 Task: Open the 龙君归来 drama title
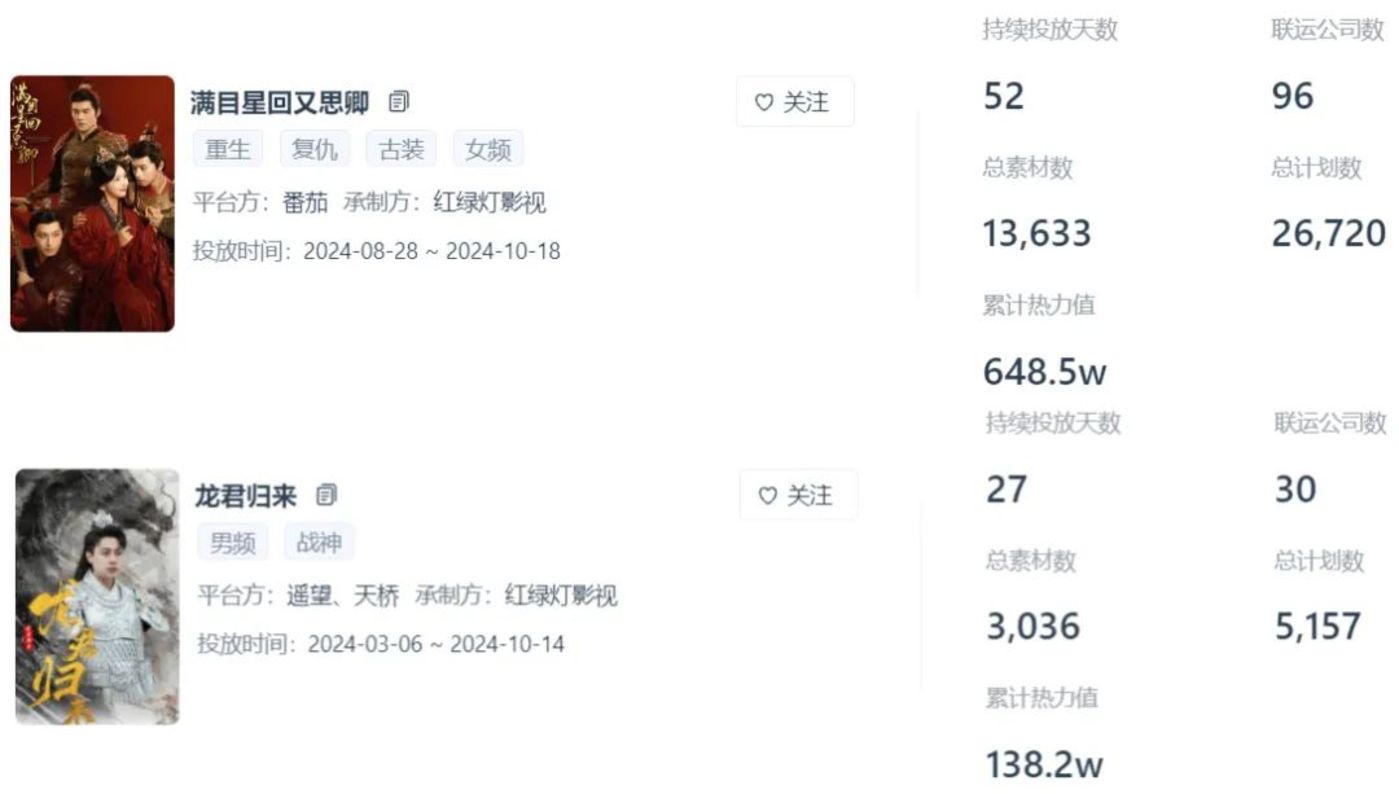pos(246,495)
